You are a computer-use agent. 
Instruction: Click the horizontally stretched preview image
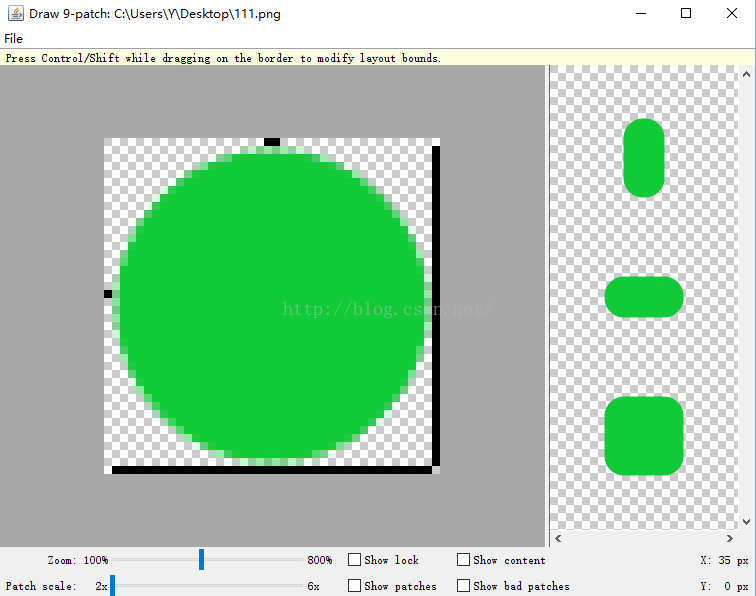coord(644,297)
